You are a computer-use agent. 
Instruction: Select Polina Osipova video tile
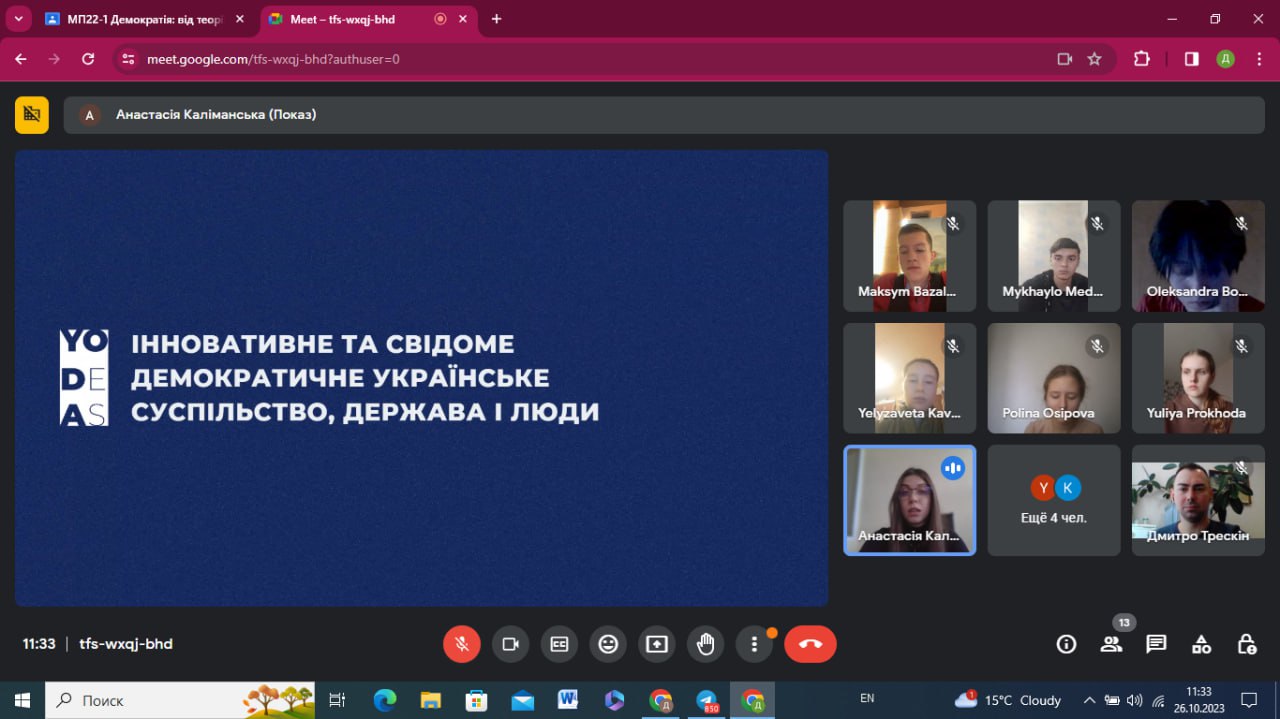pos(1054,378)
